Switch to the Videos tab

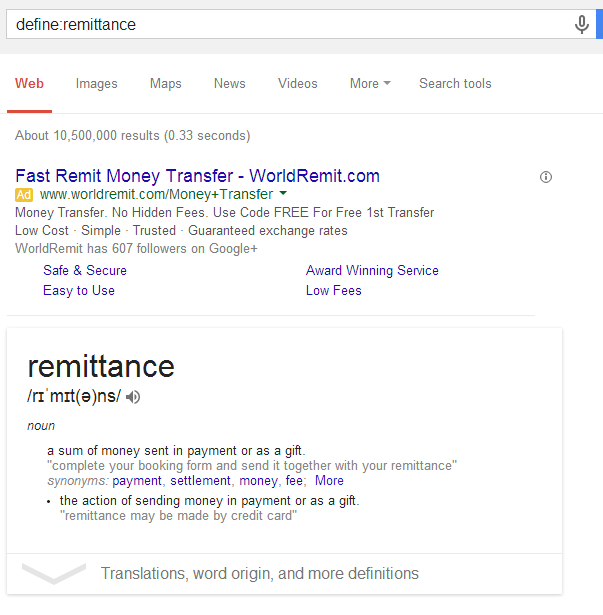[x=298, y=84]
